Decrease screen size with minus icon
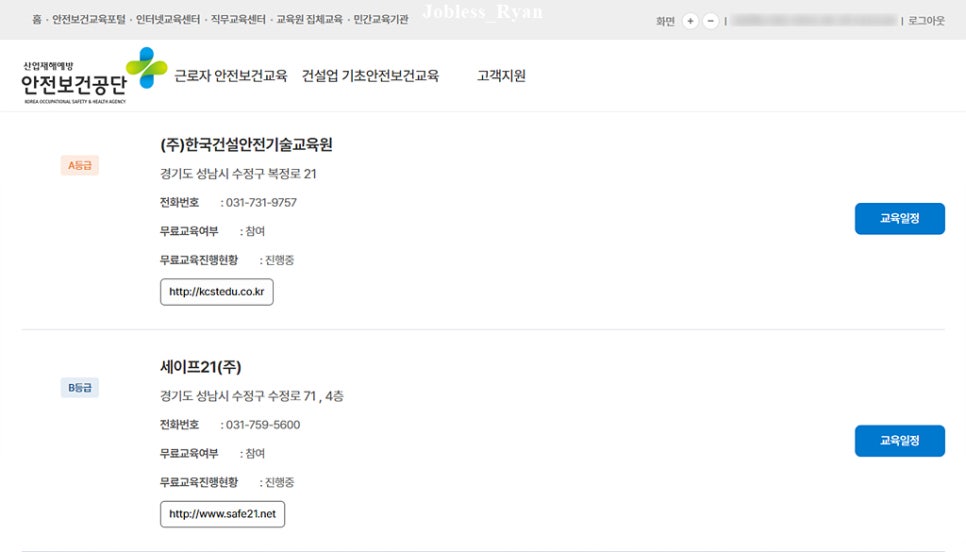966x552 pixels. coord(710,21)
